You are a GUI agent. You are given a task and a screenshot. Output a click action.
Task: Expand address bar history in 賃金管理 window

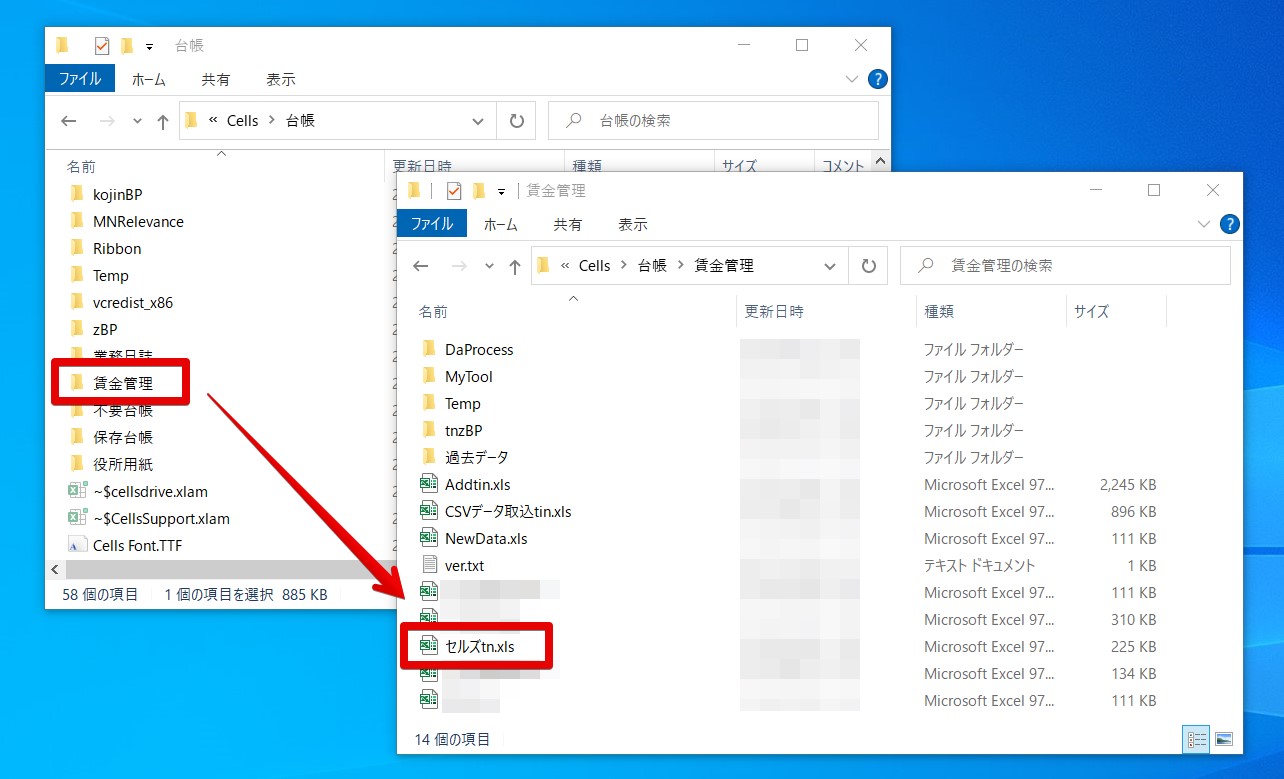click(x=829, y=266)
